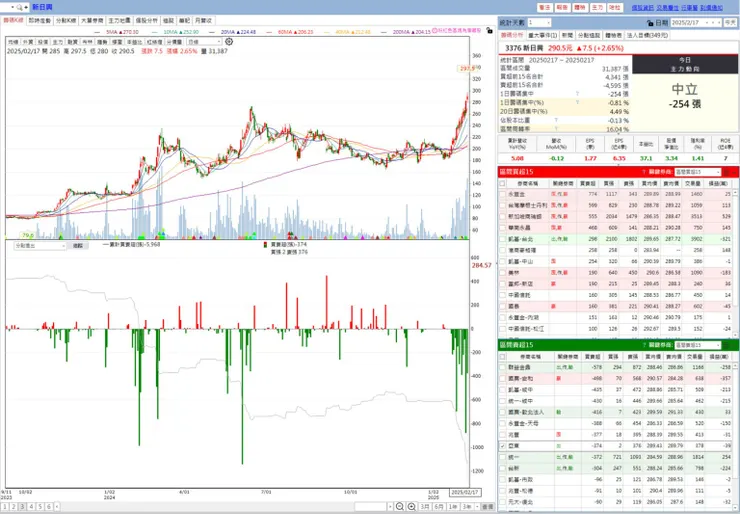Switch to the 分點K線 tab
The height and width of the screenshot is (514, 740).
pyautogui.click(x=65, y=21)
